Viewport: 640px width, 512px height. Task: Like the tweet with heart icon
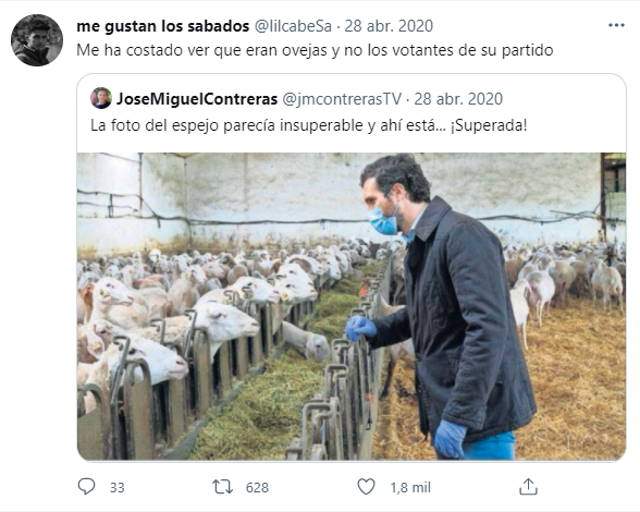click(366, 486)
